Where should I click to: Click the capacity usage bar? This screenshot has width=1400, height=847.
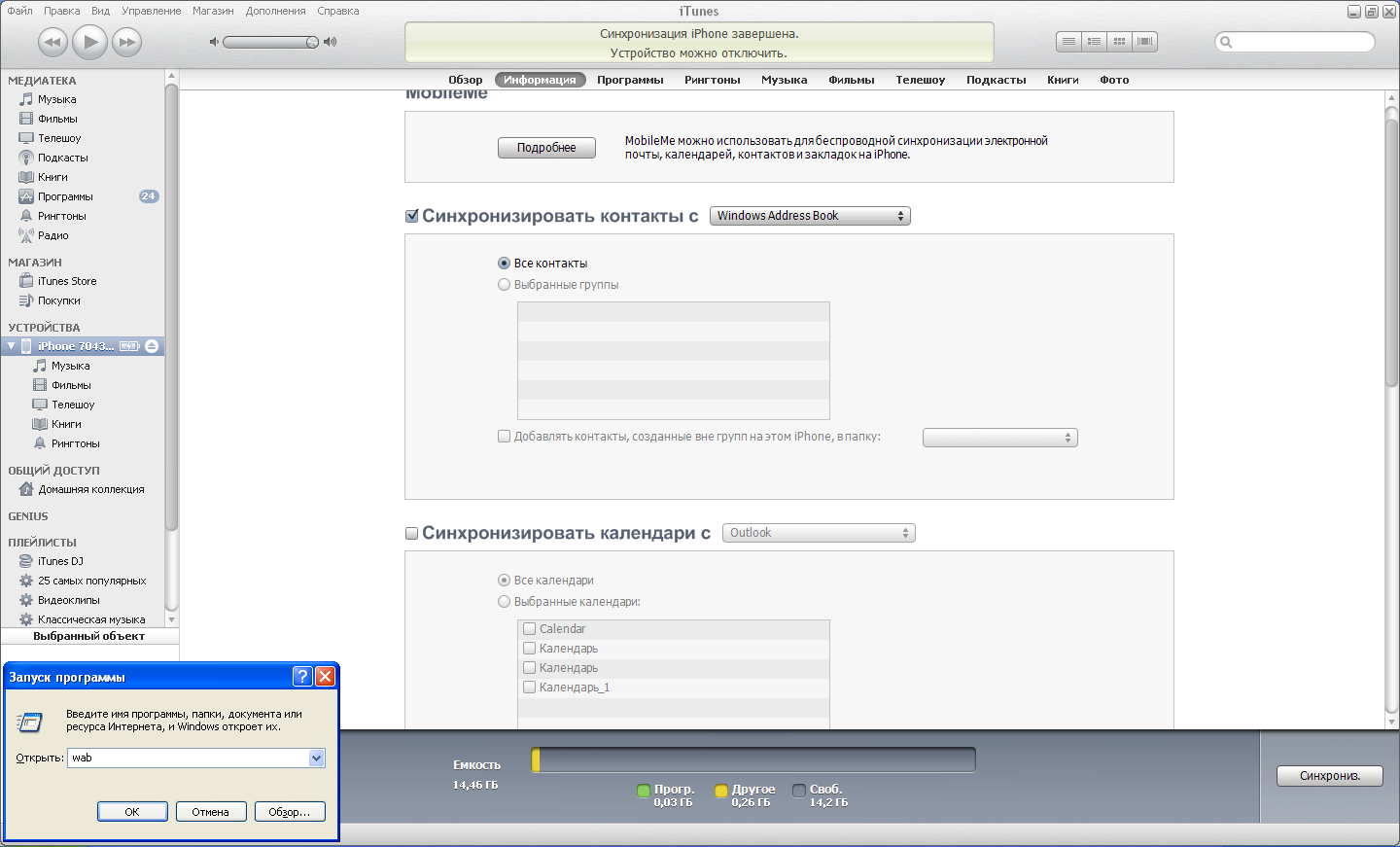pyautogui.click(x=753, y=759)
